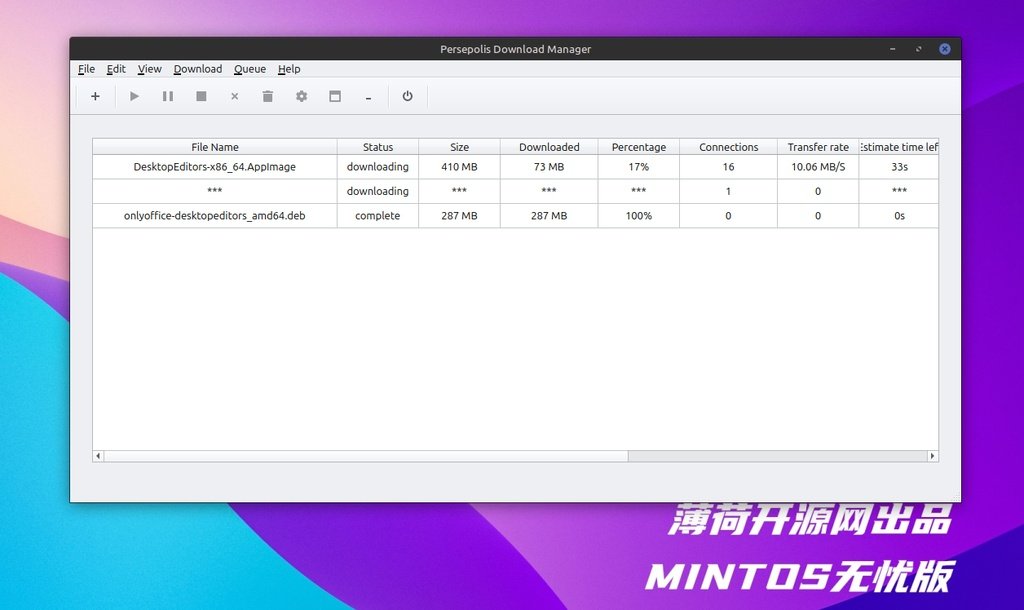Sort by the File Name column header
The height and width of the screenshot is (610, 1024).
tap(215, 147)
